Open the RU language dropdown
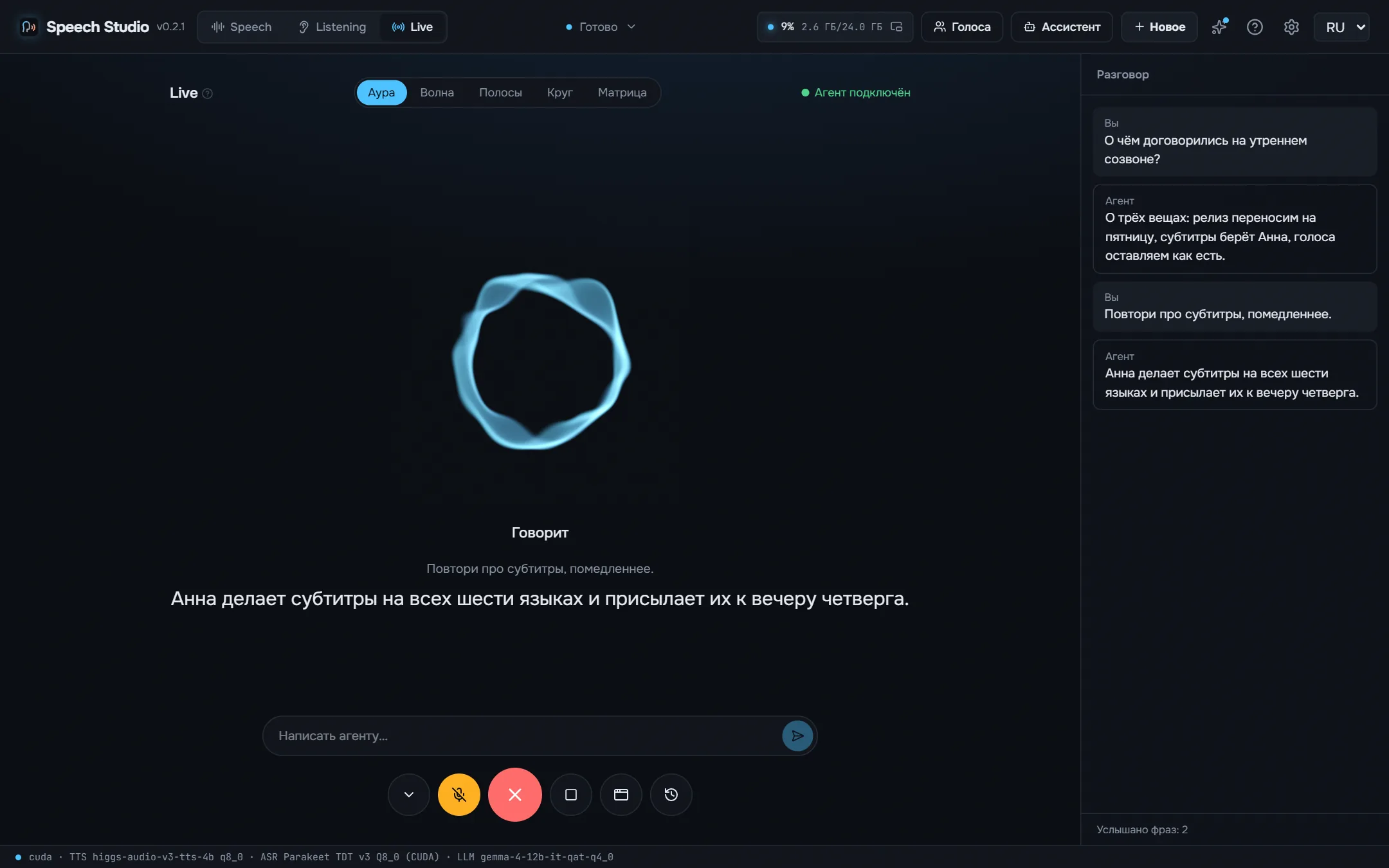This screenshot has height=868, width=1389. [x=1342, y=27]
